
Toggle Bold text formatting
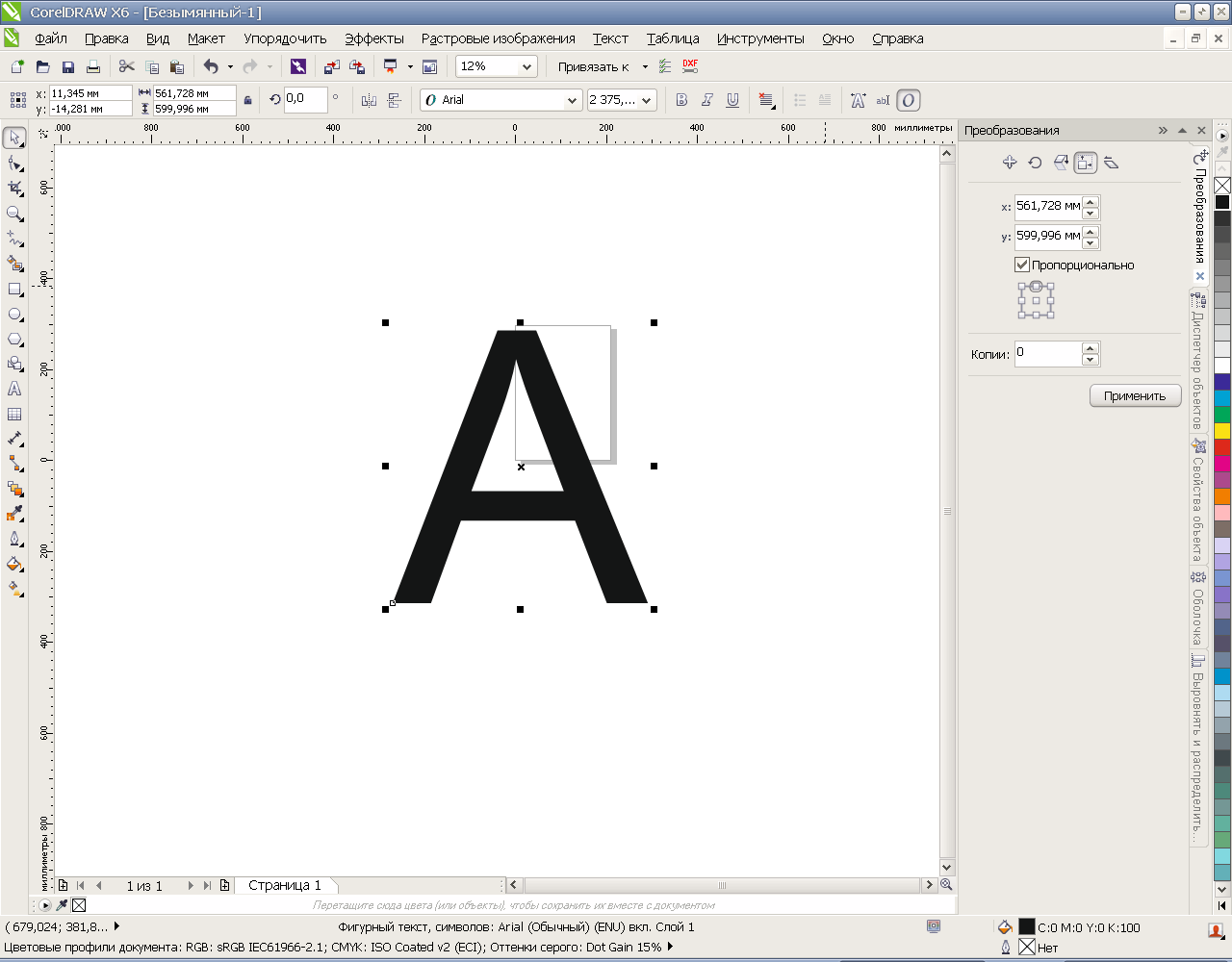click(x=681, y=100)
